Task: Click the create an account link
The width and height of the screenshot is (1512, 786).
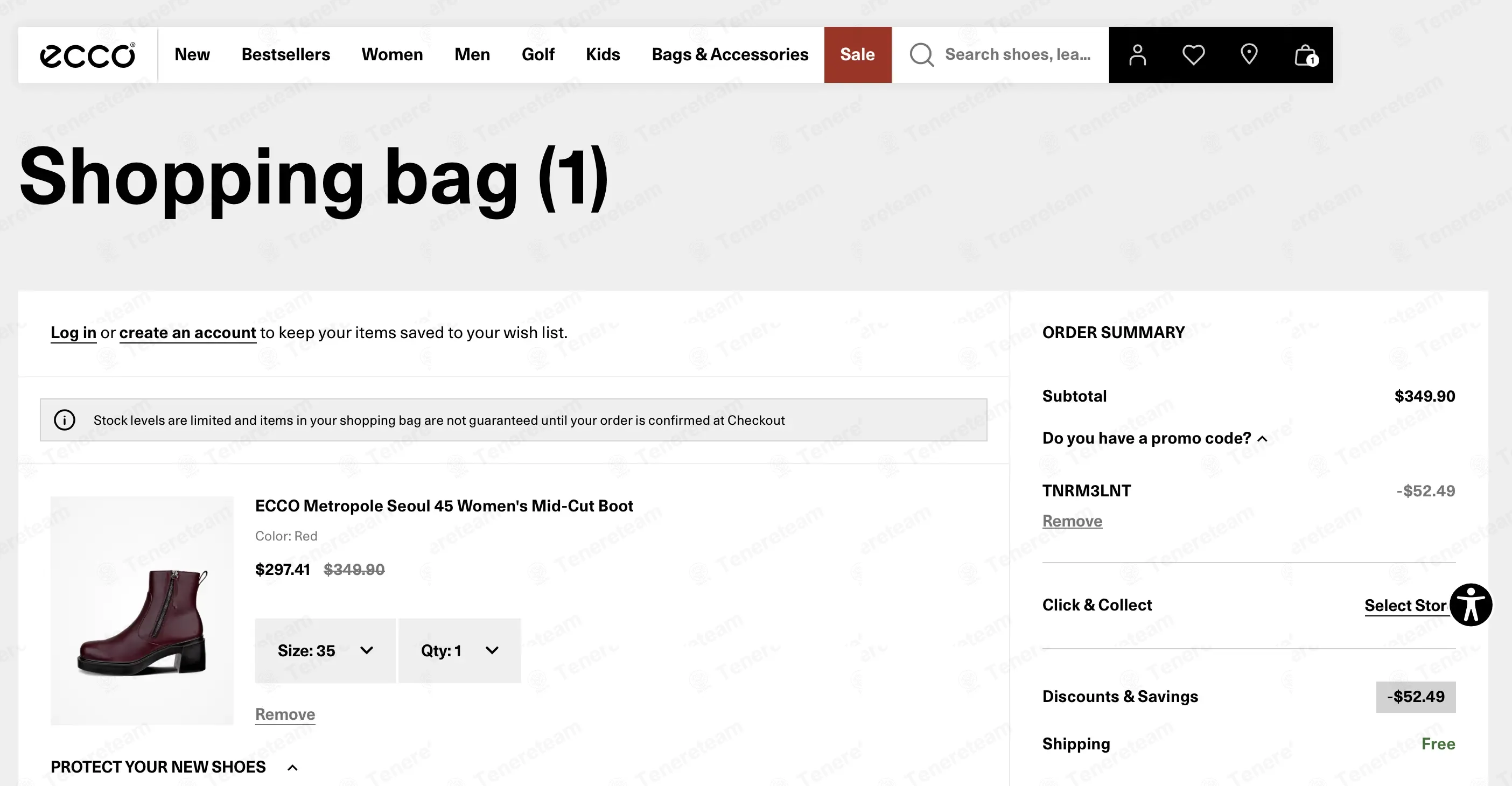Action: pyautogui.click(x=188, y=333)
